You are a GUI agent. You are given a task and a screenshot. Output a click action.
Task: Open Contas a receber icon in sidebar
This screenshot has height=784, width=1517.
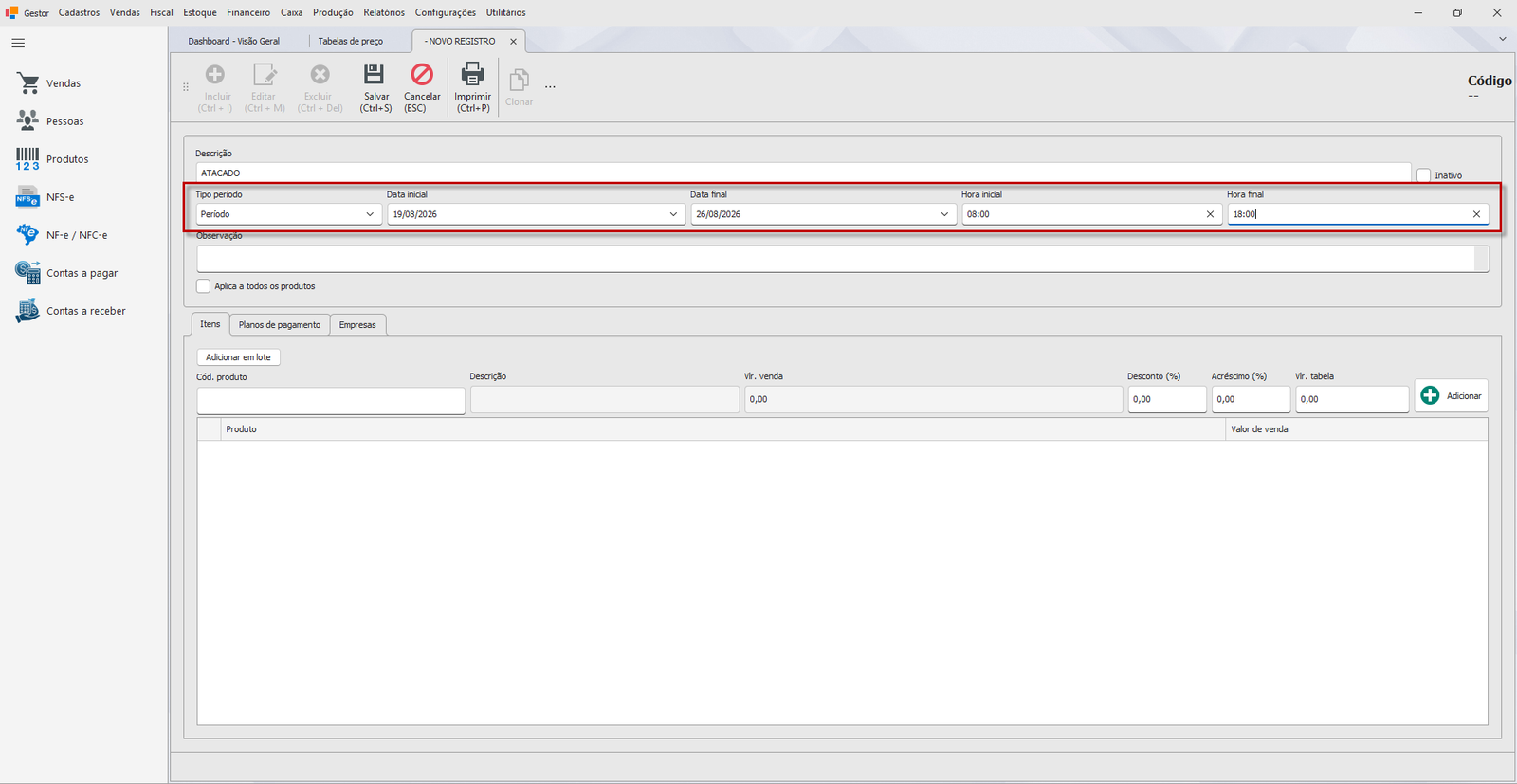click(x=28, y=311)
